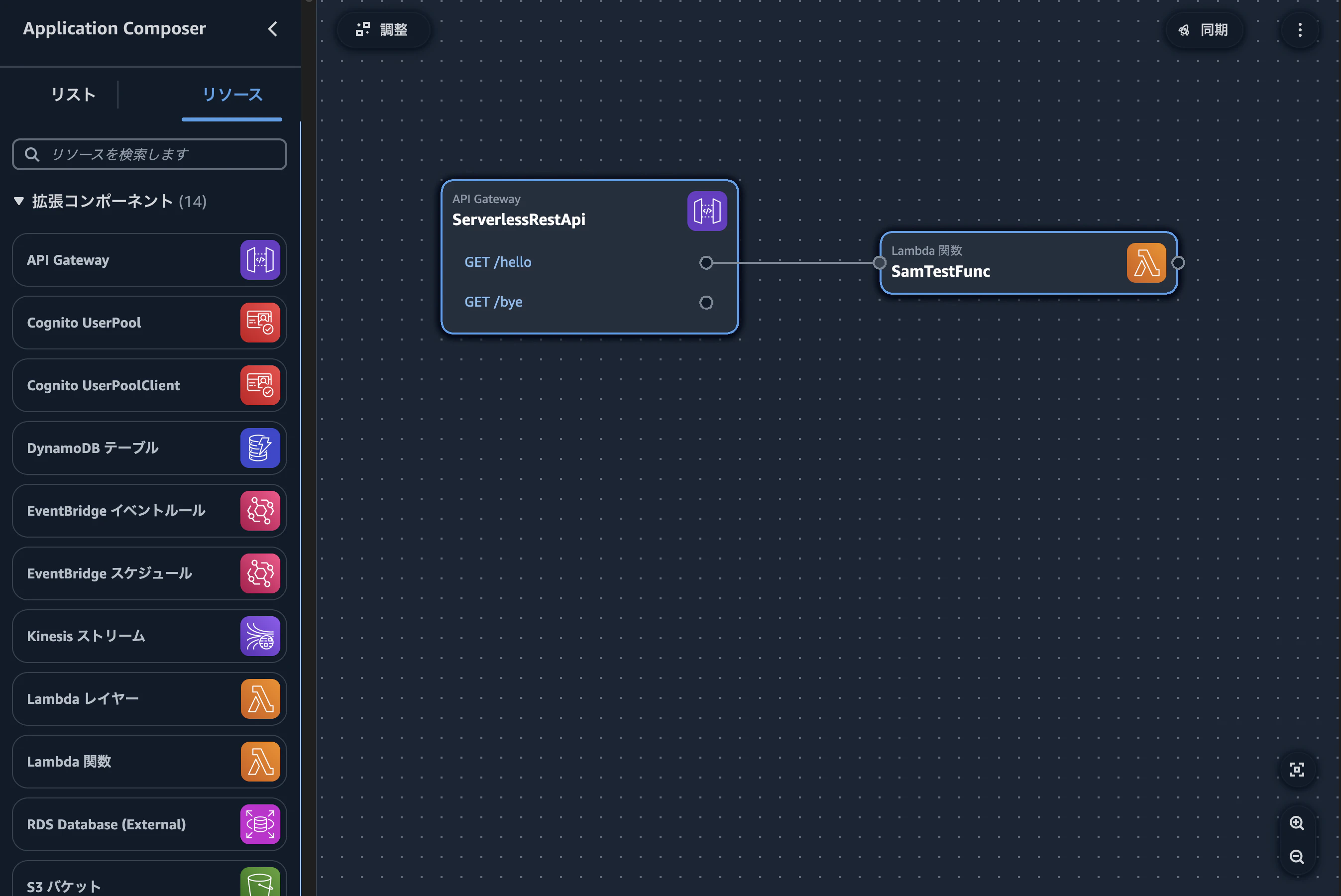Screen dimensions: 1341x896
Task: Click the S3 バケット label
Action: tap(64, 886)
